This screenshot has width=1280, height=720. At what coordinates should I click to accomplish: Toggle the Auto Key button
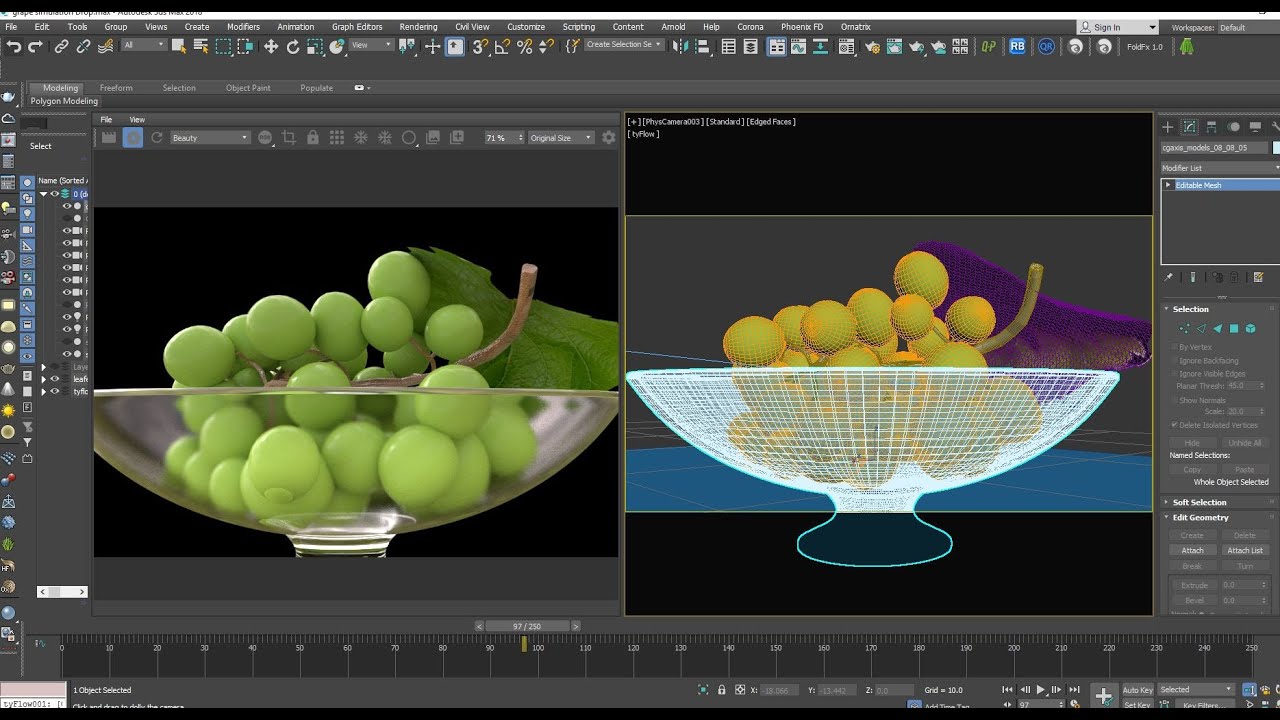click(x=1137, y=690)
